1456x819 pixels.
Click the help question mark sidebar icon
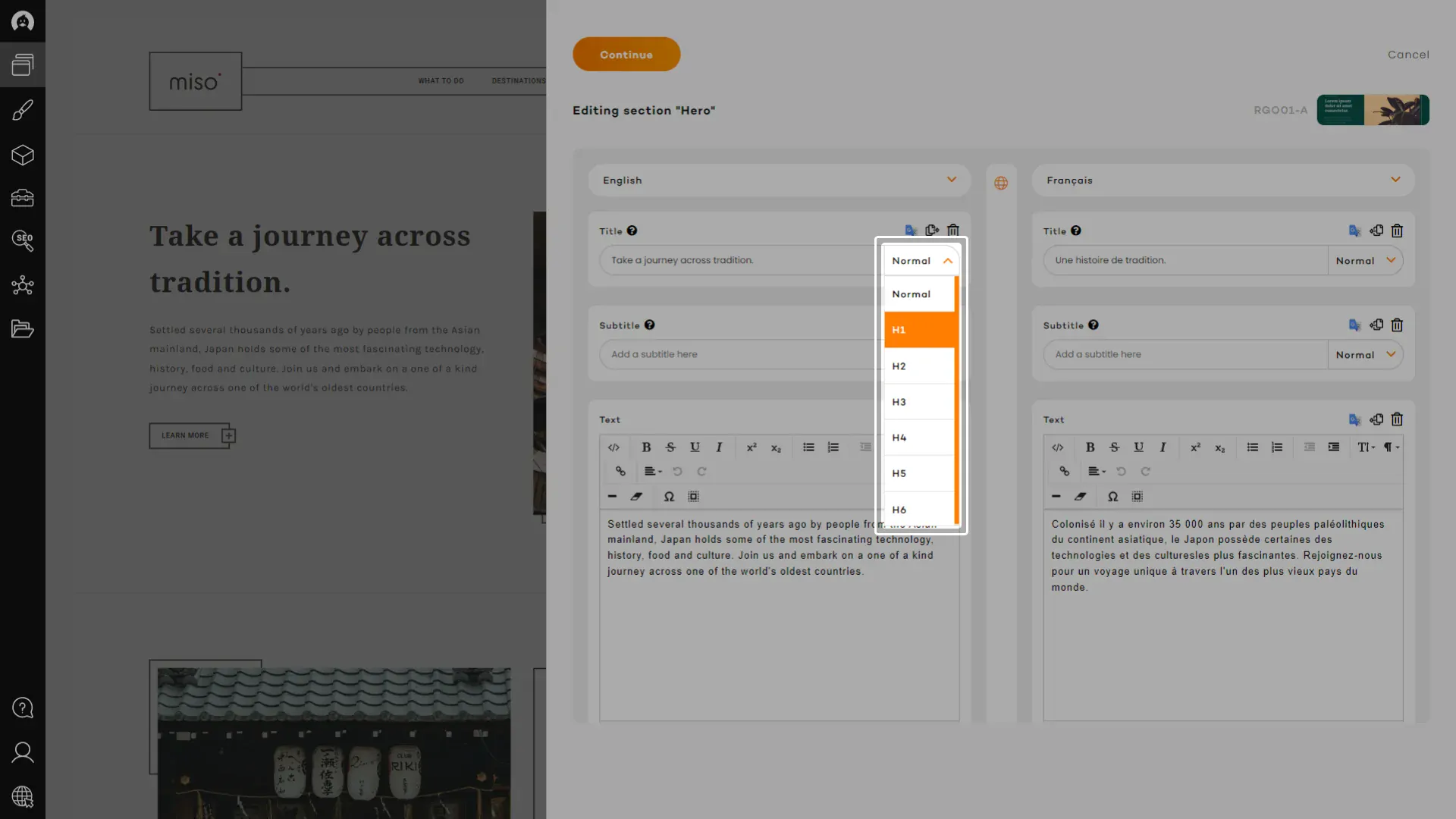tap(23, 708)
